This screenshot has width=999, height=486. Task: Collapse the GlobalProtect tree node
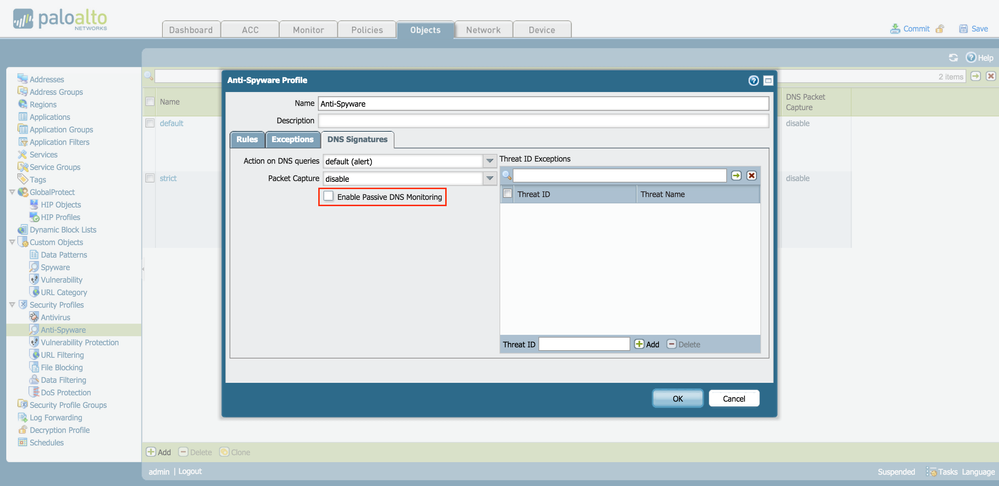click(x=12, y=192)
